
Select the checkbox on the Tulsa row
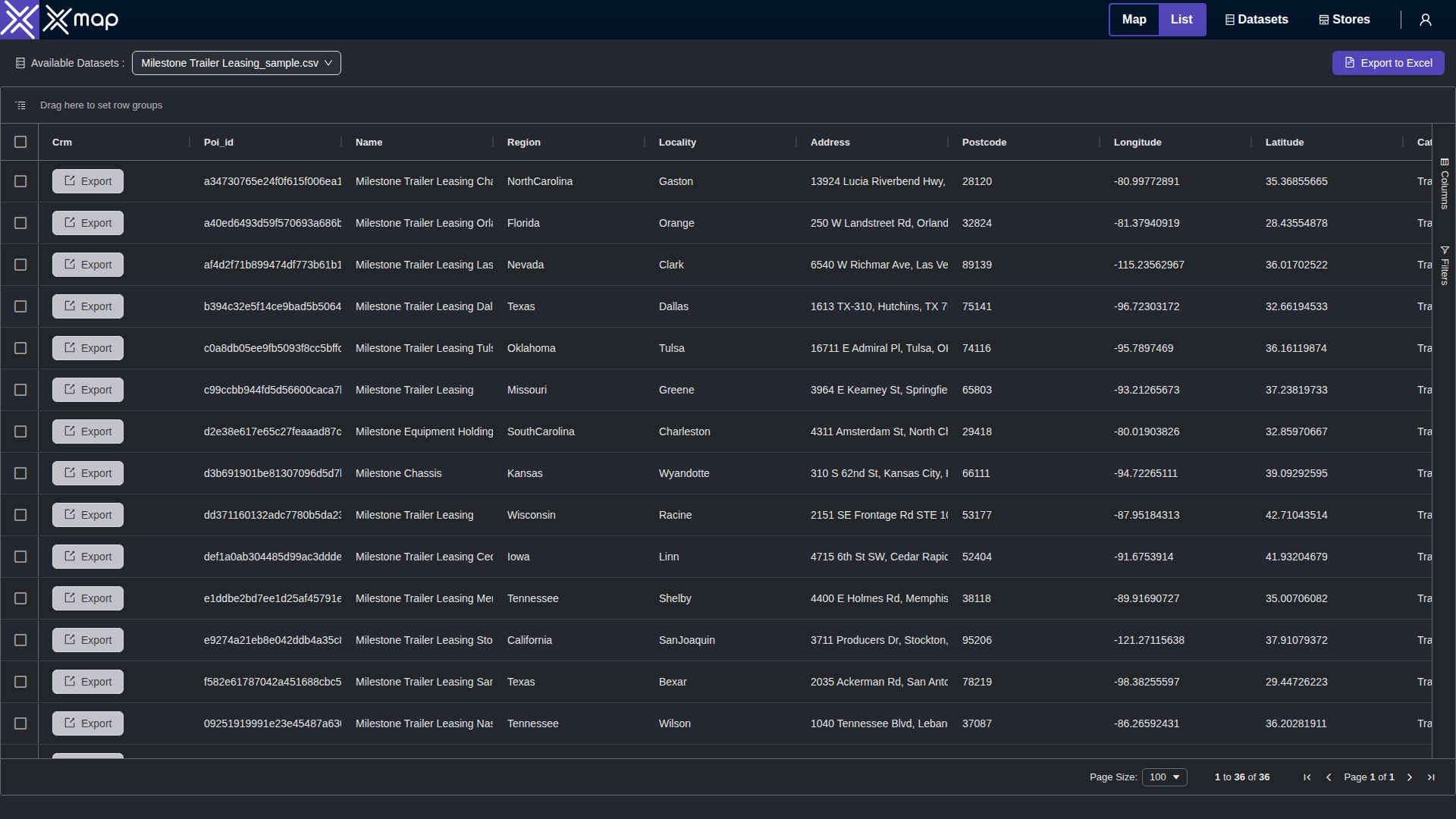click(20, 348)
